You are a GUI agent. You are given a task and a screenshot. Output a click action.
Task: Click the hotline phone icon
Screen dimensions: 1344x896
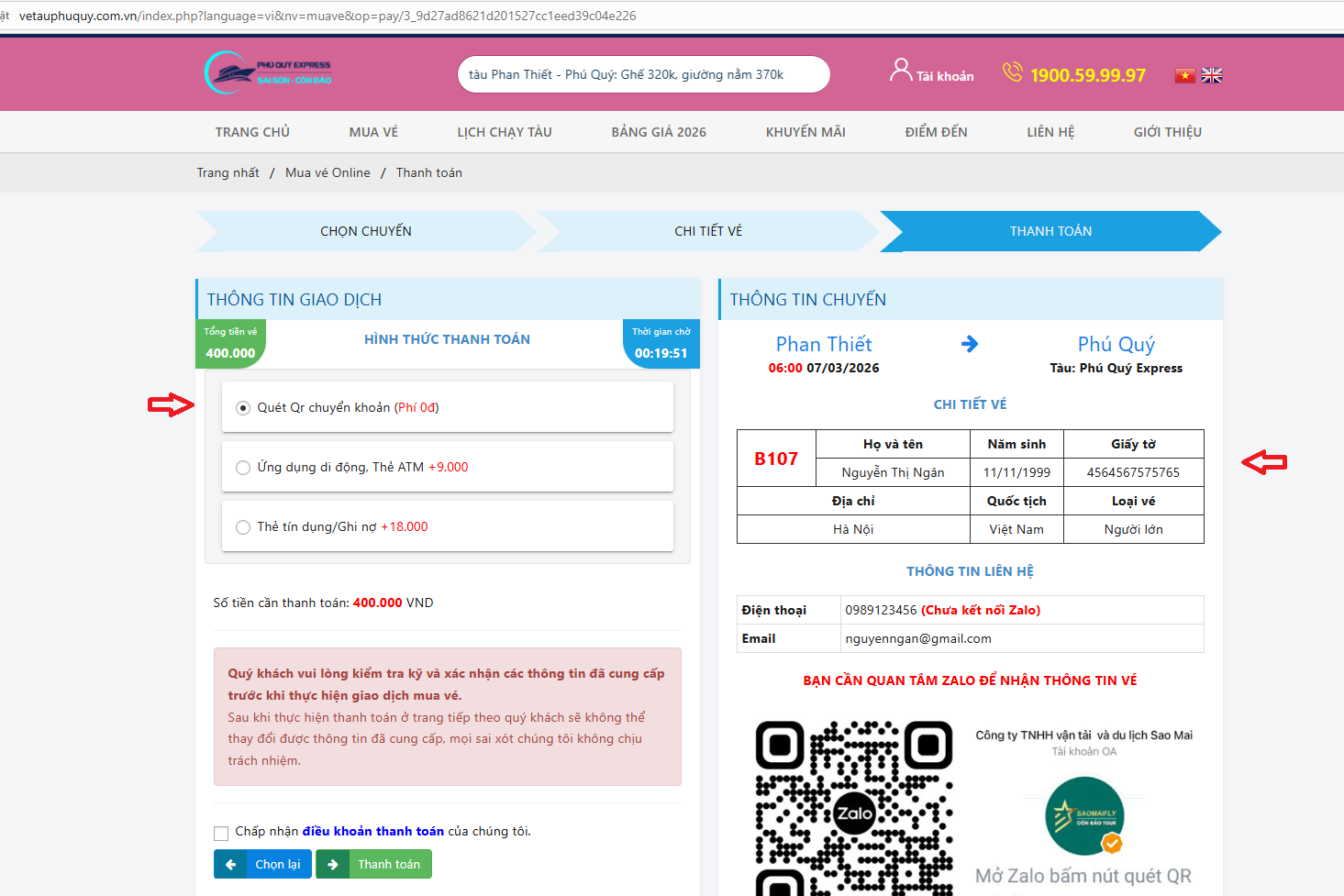point(1012,72)
